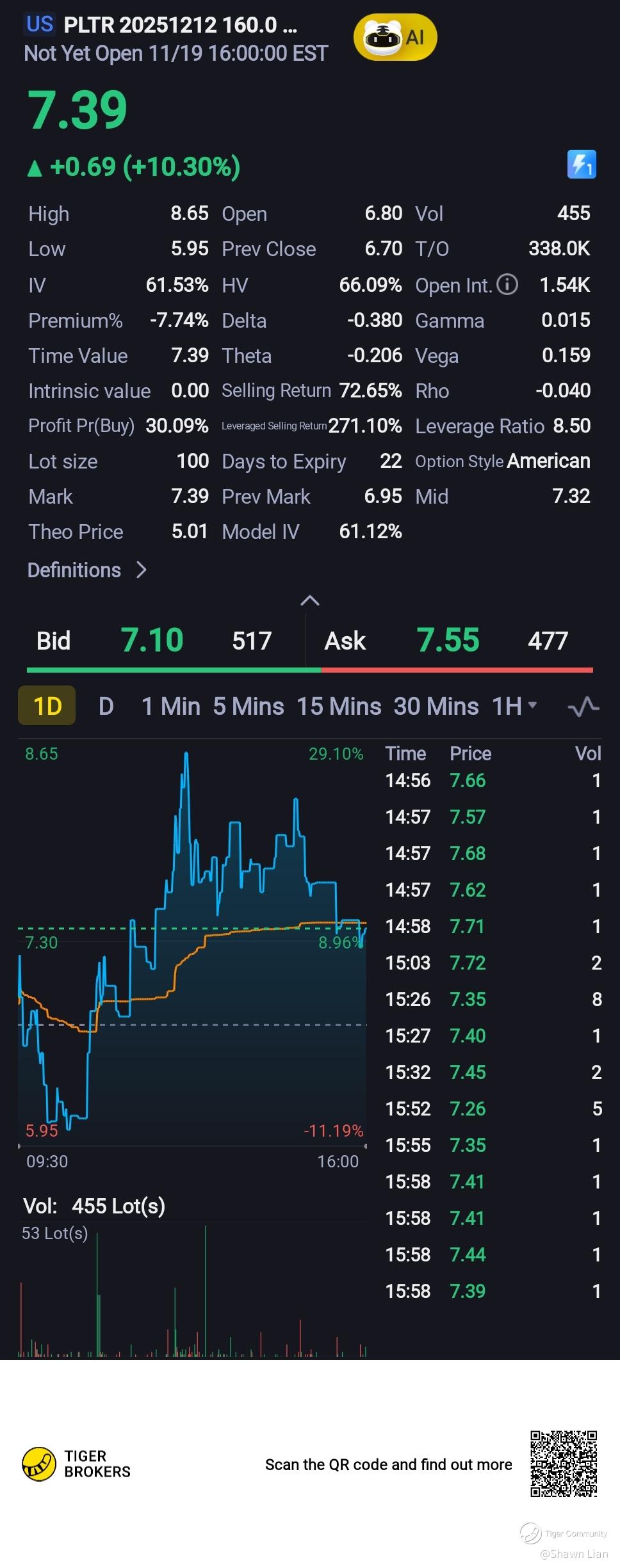The image size is (620, 1568).
Task: Tap the 5.95 low label on chart
Action: (42, 1131)
